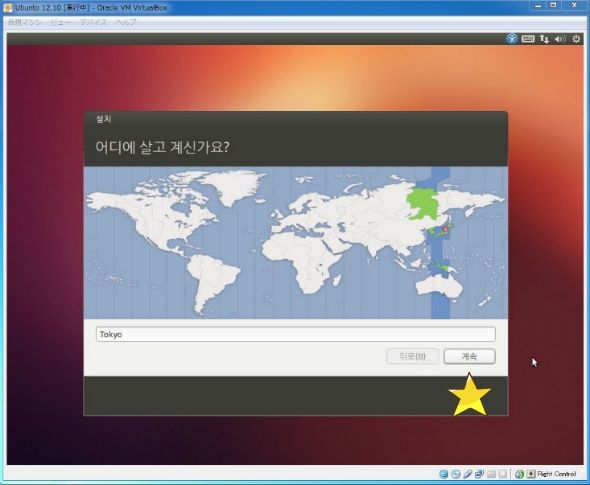
Task: Open the sound volume indicator
Action: click(560, 39)
